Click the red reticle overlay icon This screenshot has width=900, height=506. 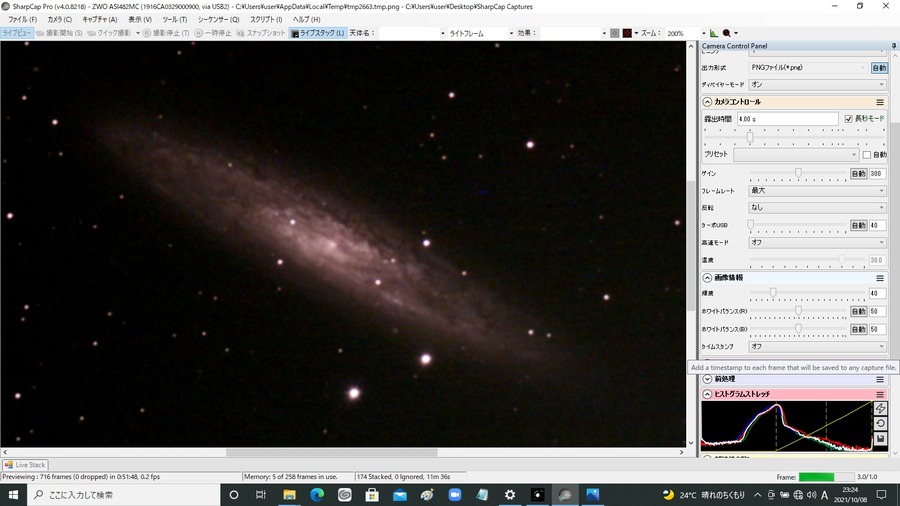(627, 33)
